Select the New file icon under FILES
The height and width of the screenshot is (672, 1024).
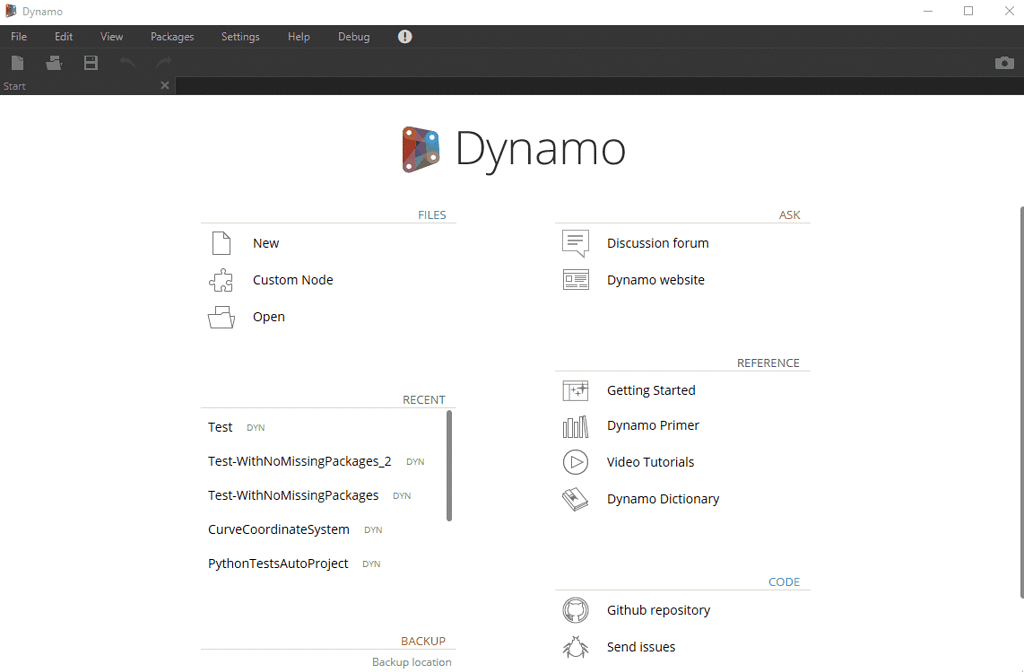(x=220, y=242)
